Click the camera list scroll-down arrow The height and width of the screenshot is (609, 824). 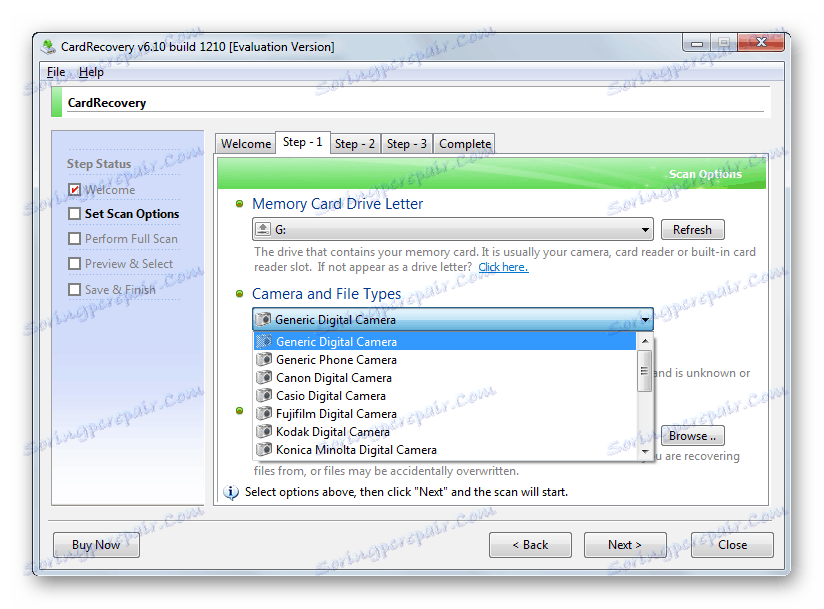pos(645,452)
